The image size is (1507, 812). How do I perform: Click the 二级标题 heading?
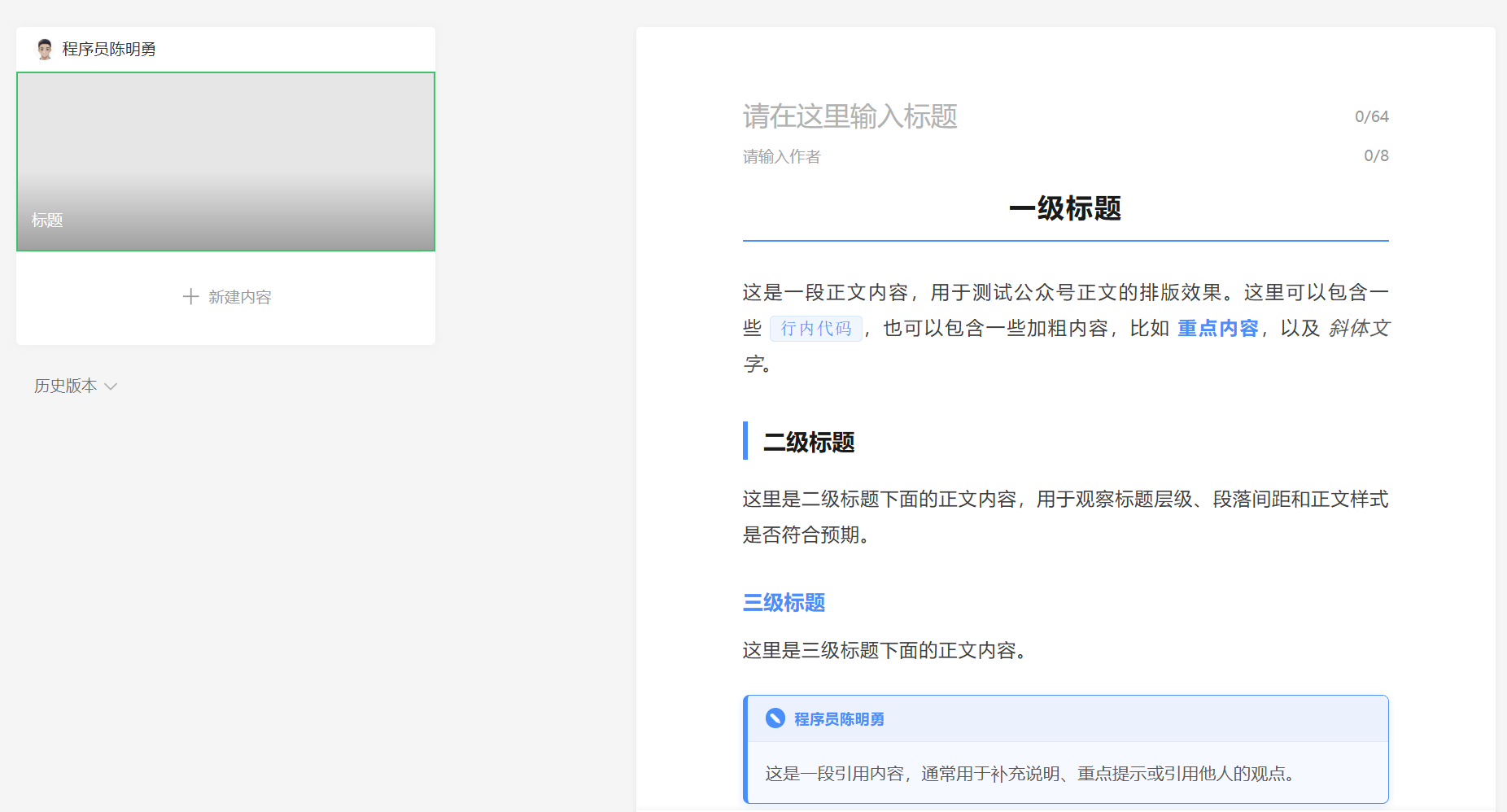coord(809,443)
